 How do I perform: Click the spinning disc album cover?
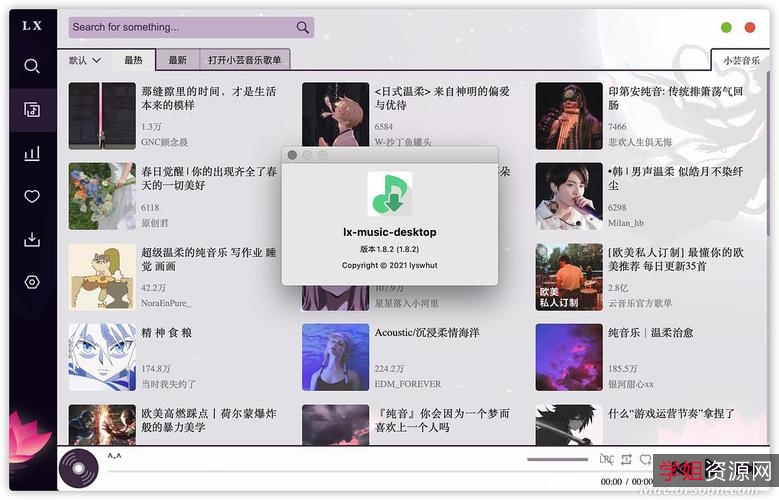[x=78, y=468]
